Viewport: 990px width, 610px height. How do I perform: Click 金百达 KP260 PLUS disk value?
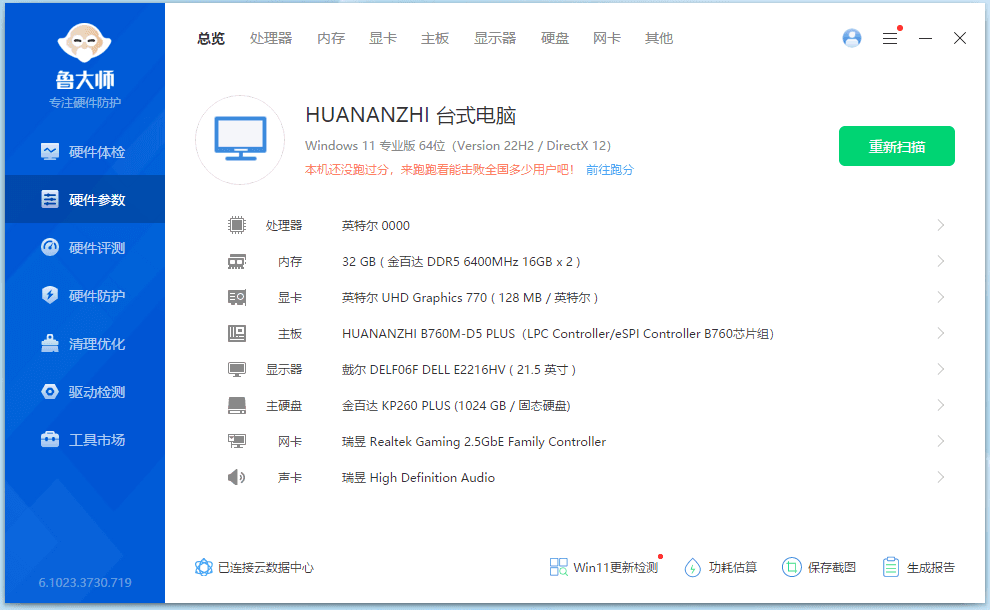pos(456,405)
